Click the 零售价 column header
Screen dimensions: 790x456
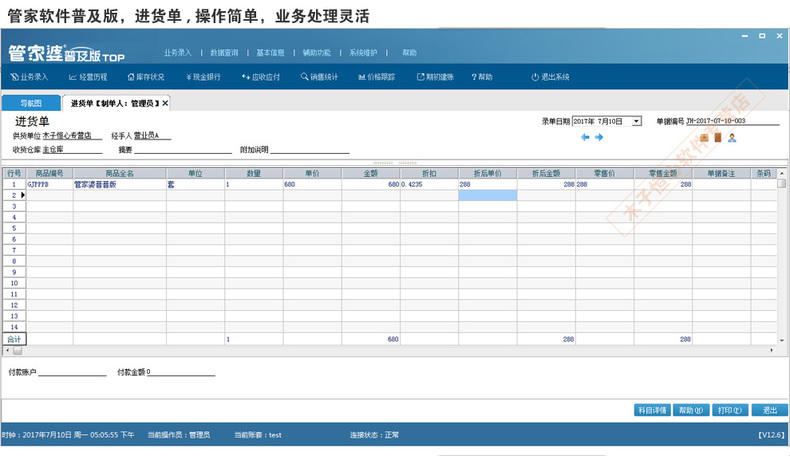604,173
